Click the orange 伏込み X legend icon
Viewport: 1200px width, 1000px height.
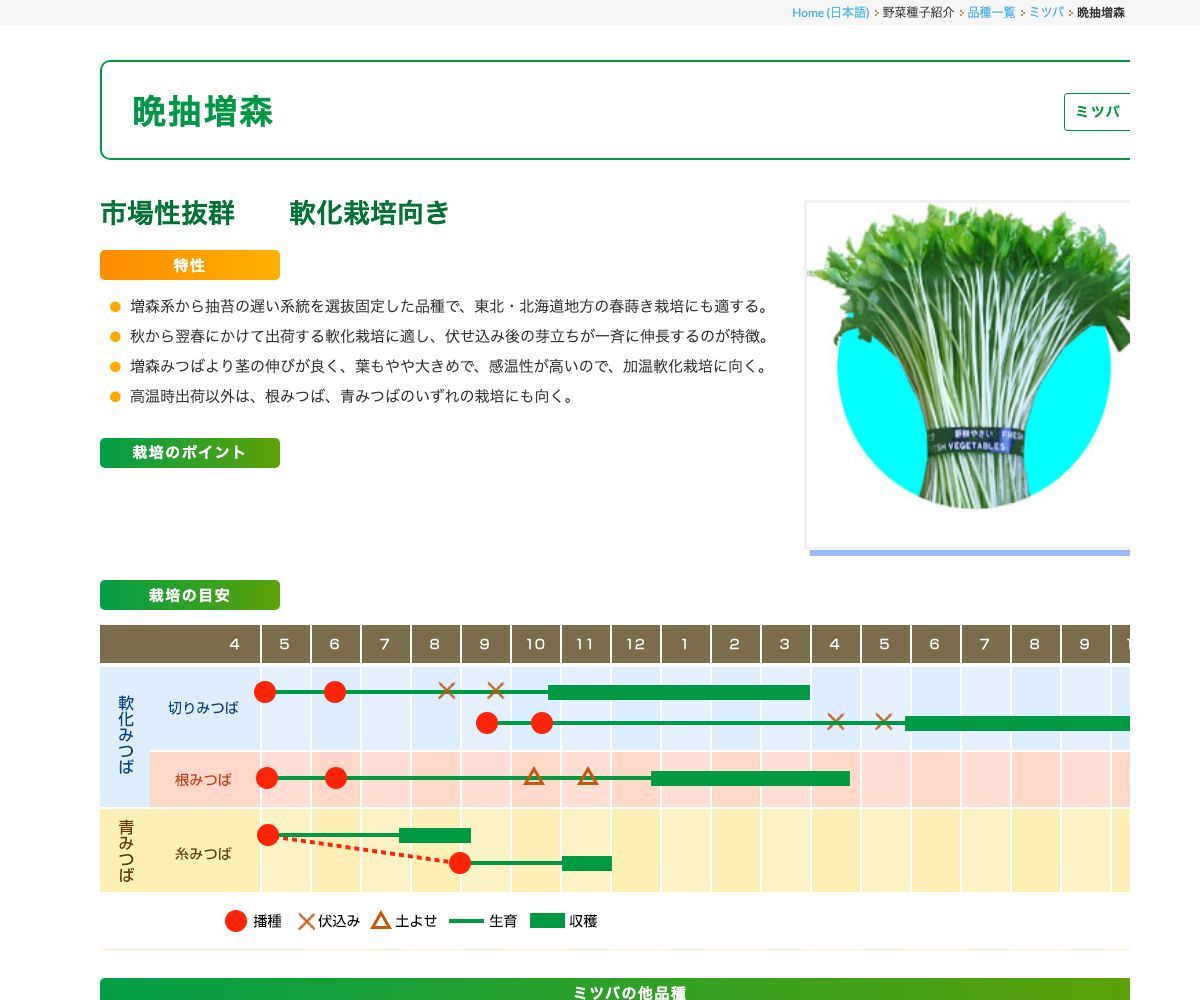pyautogui.click(x=308, y=921)
